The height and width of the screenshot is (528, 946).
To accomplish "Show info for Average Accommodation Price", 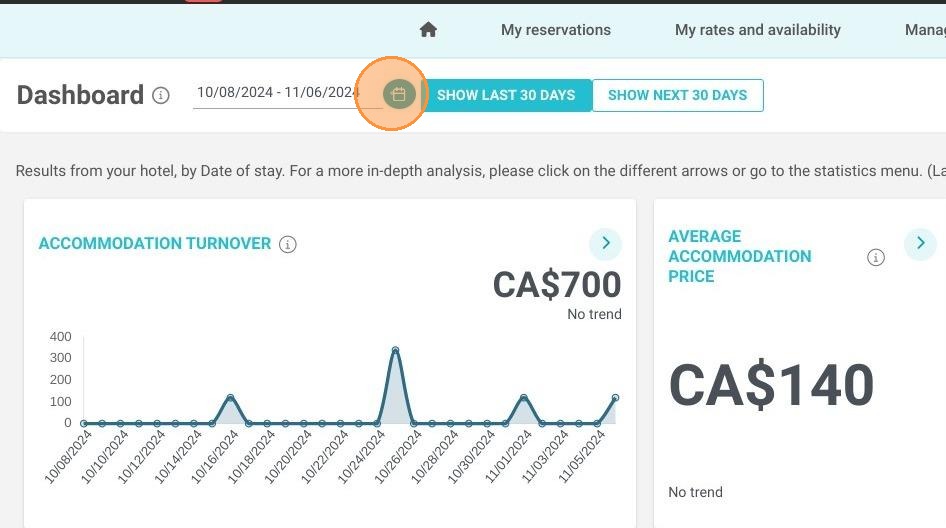I will pos(875,258).
